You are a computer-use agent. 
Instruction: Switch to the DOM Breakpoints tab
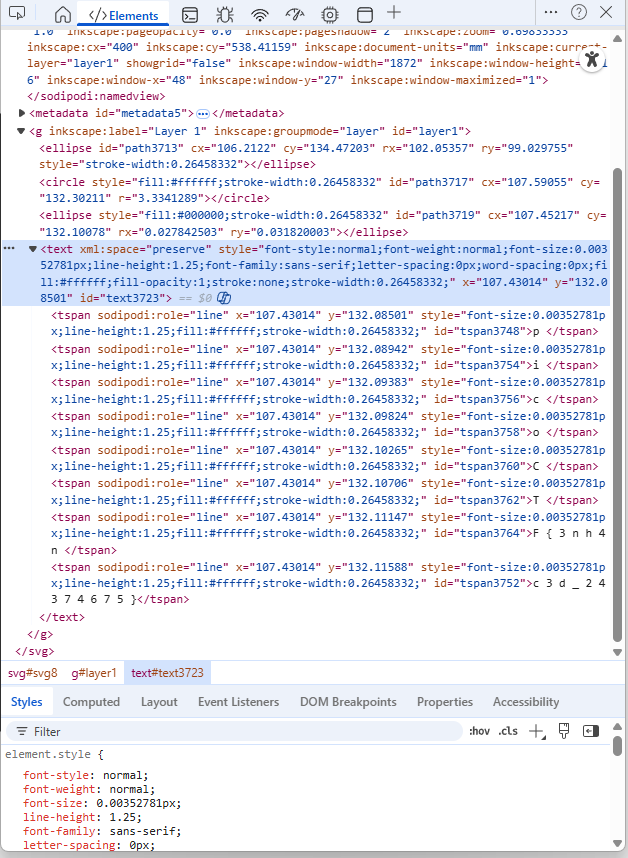coord(348,702)
